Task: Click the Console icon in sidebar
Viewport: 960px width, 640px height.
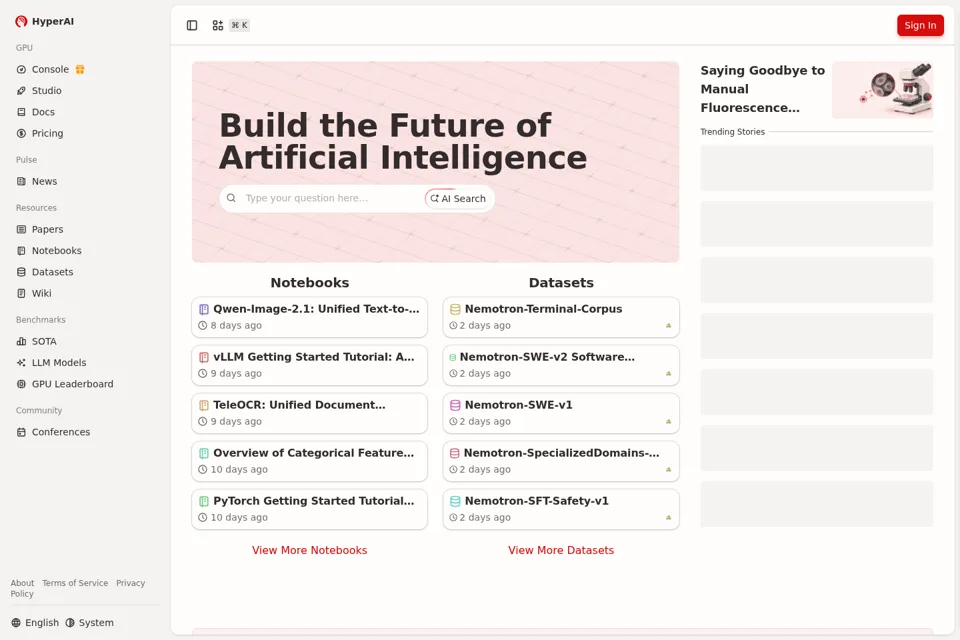Action: (x=21, y=70)
